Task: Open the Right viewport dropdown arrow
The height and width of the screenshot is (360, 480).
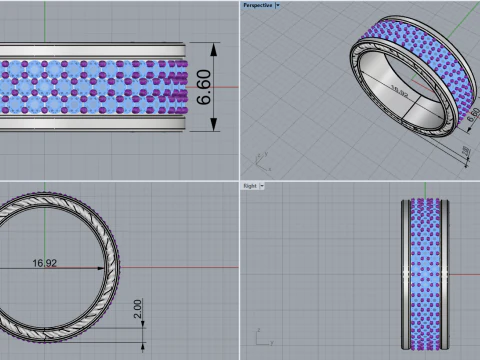Action: (262, 186)
